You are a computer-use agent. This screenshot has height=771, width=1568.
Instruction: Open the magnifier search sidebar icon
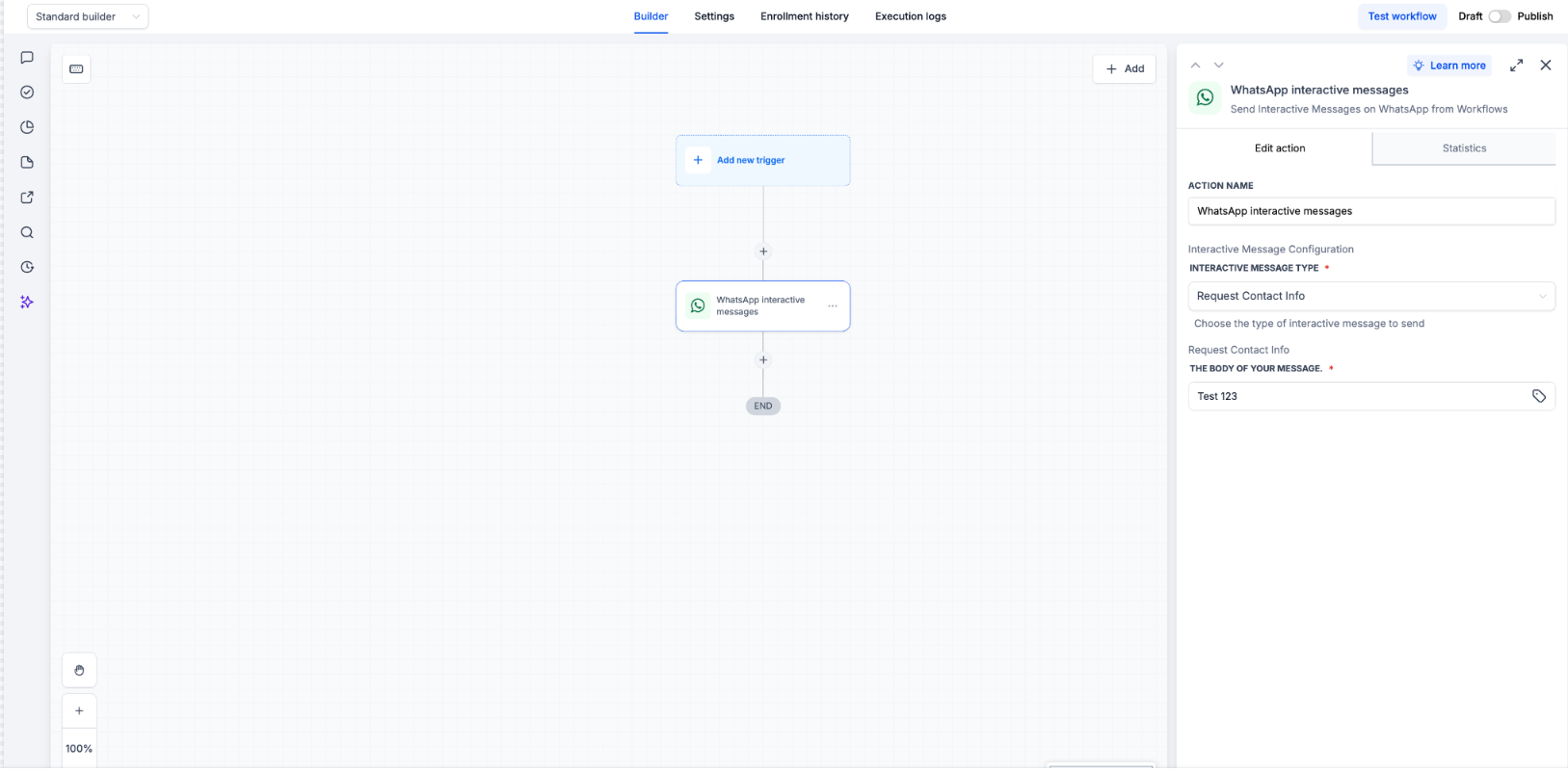27,232
